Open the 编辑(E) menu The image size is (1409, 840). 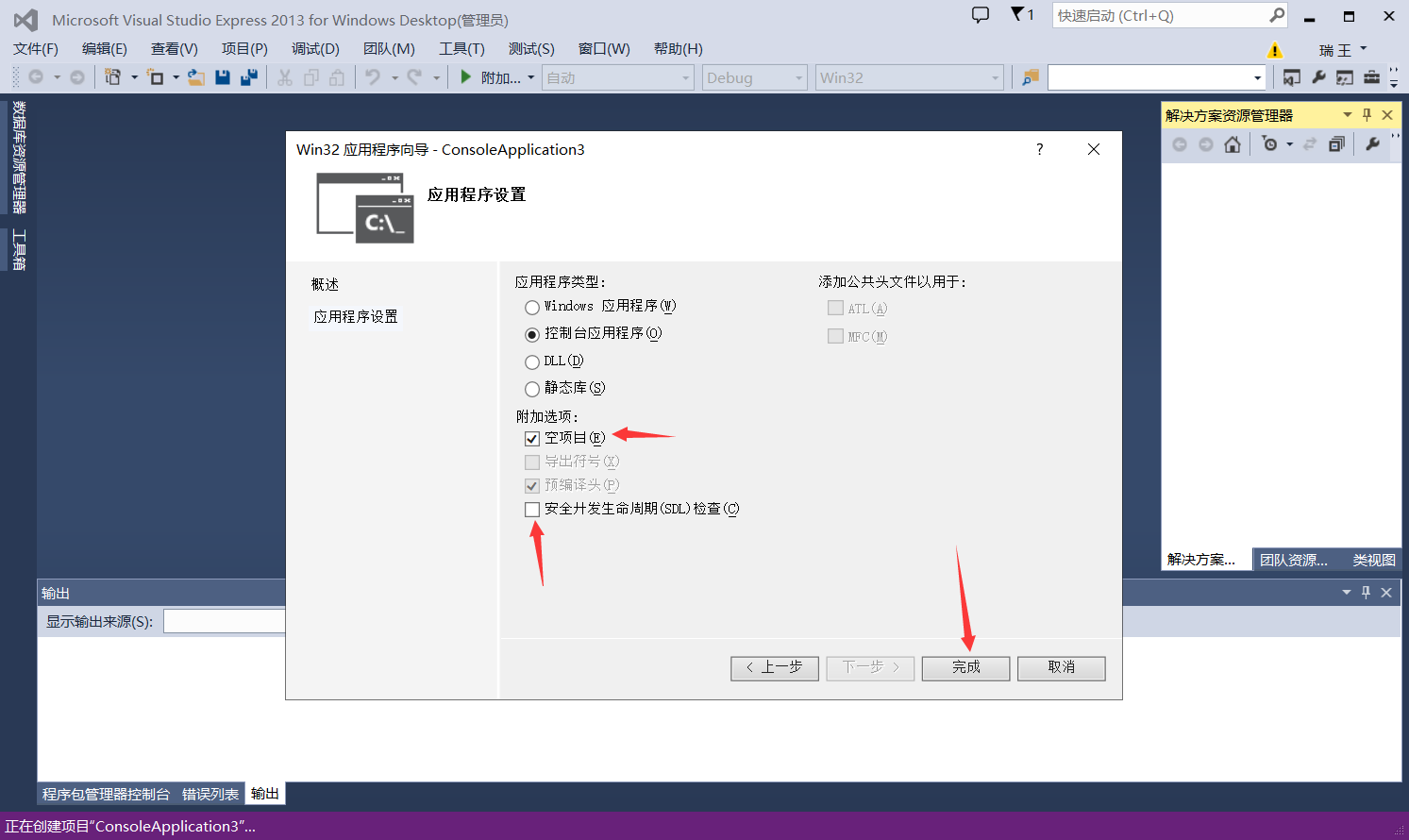pyautogui.click(x=105, y=49)
